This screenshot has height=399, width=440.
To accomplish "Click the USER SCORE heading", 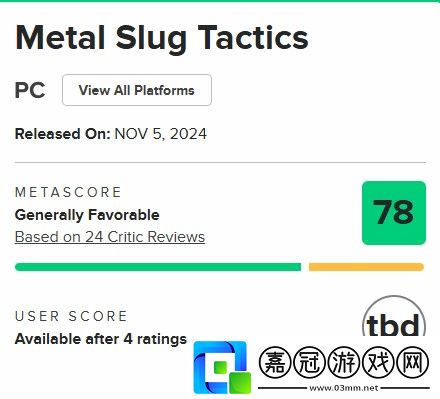I will [71, 316].
